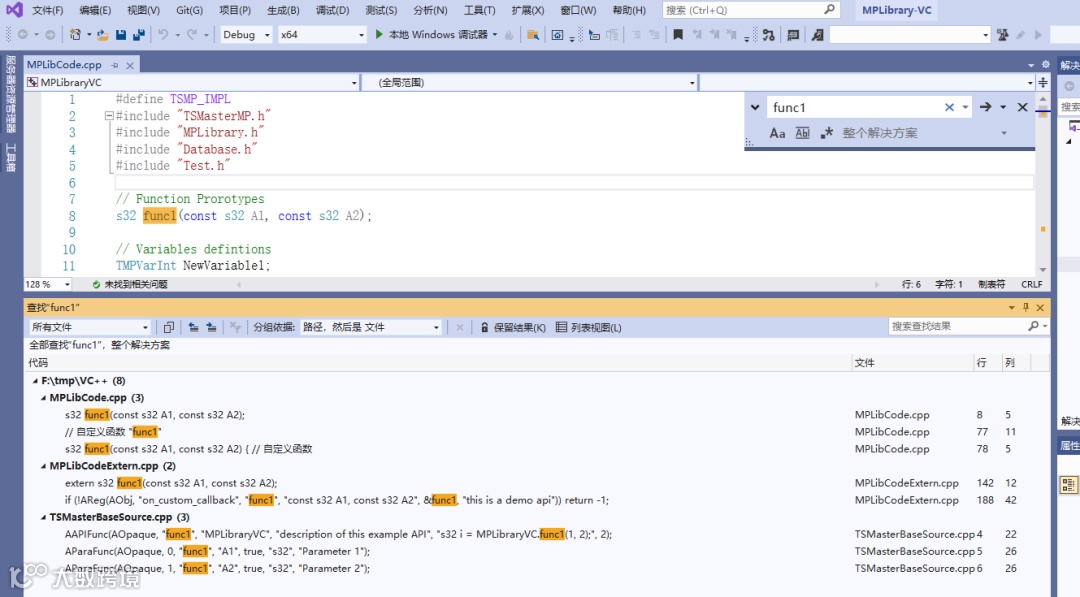Toggle match case (Aa) in find box

click(777, 133)
